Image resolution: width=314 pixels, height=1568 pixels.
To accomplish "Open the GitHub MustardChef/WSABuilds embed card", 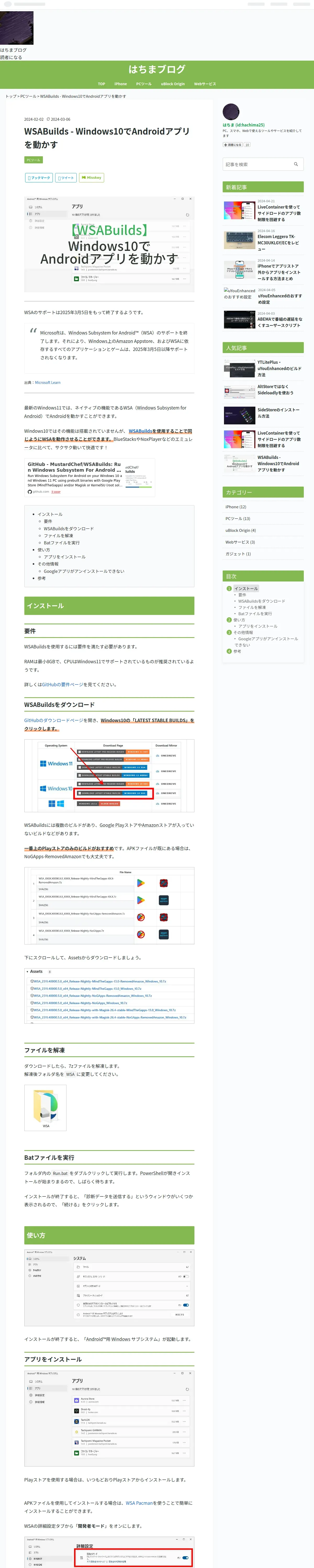I will (90, 478).
